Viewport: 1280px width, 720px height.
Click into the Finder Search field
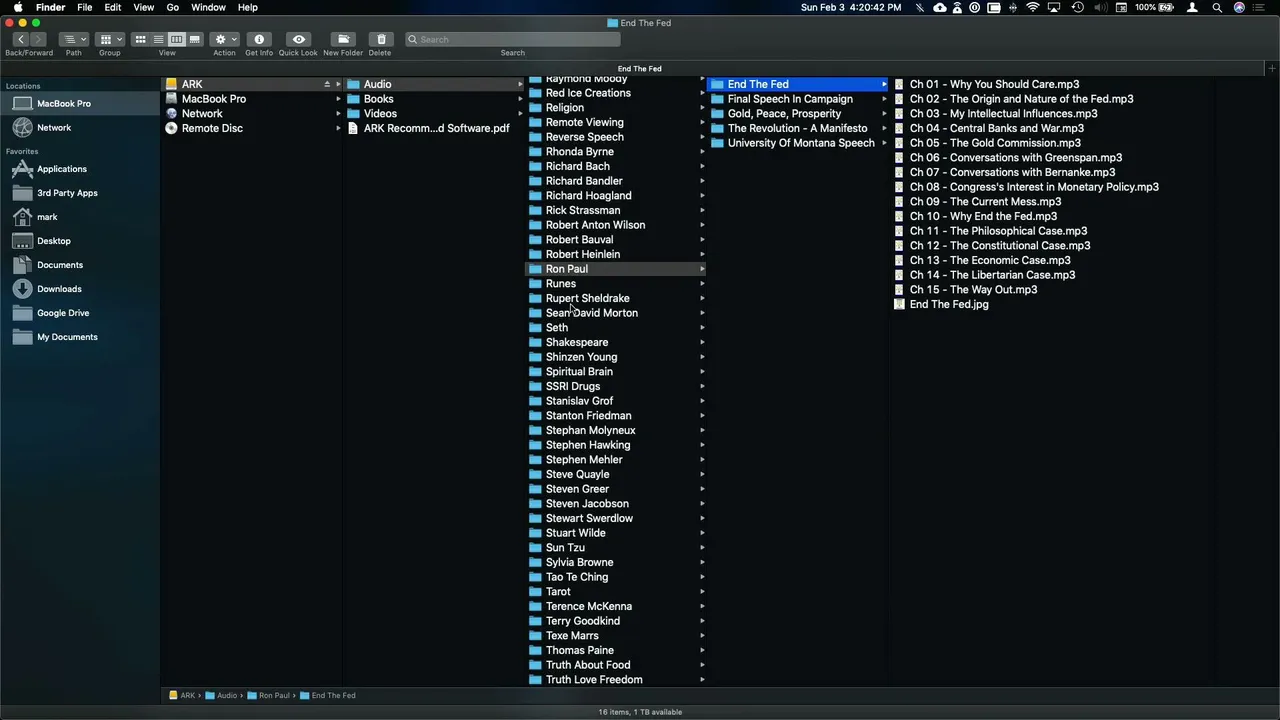(513, 39)
